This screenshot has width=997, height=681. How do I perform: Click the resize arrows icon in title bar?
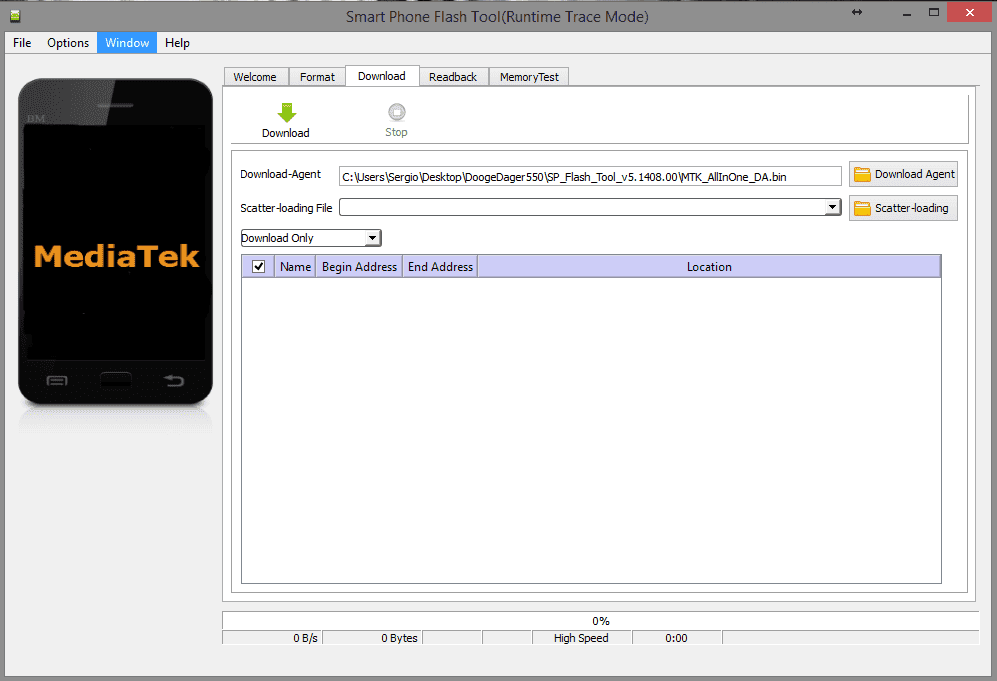pyautogui.click(x=857, y=12)
